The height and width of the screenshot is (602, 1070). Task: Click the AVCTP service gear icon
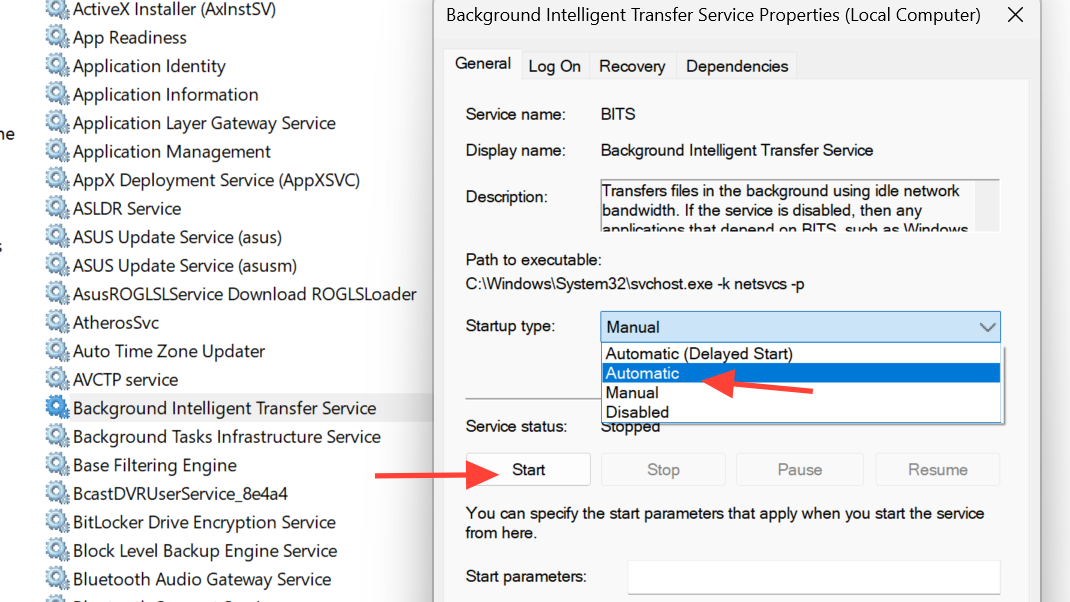coord(58,380)
